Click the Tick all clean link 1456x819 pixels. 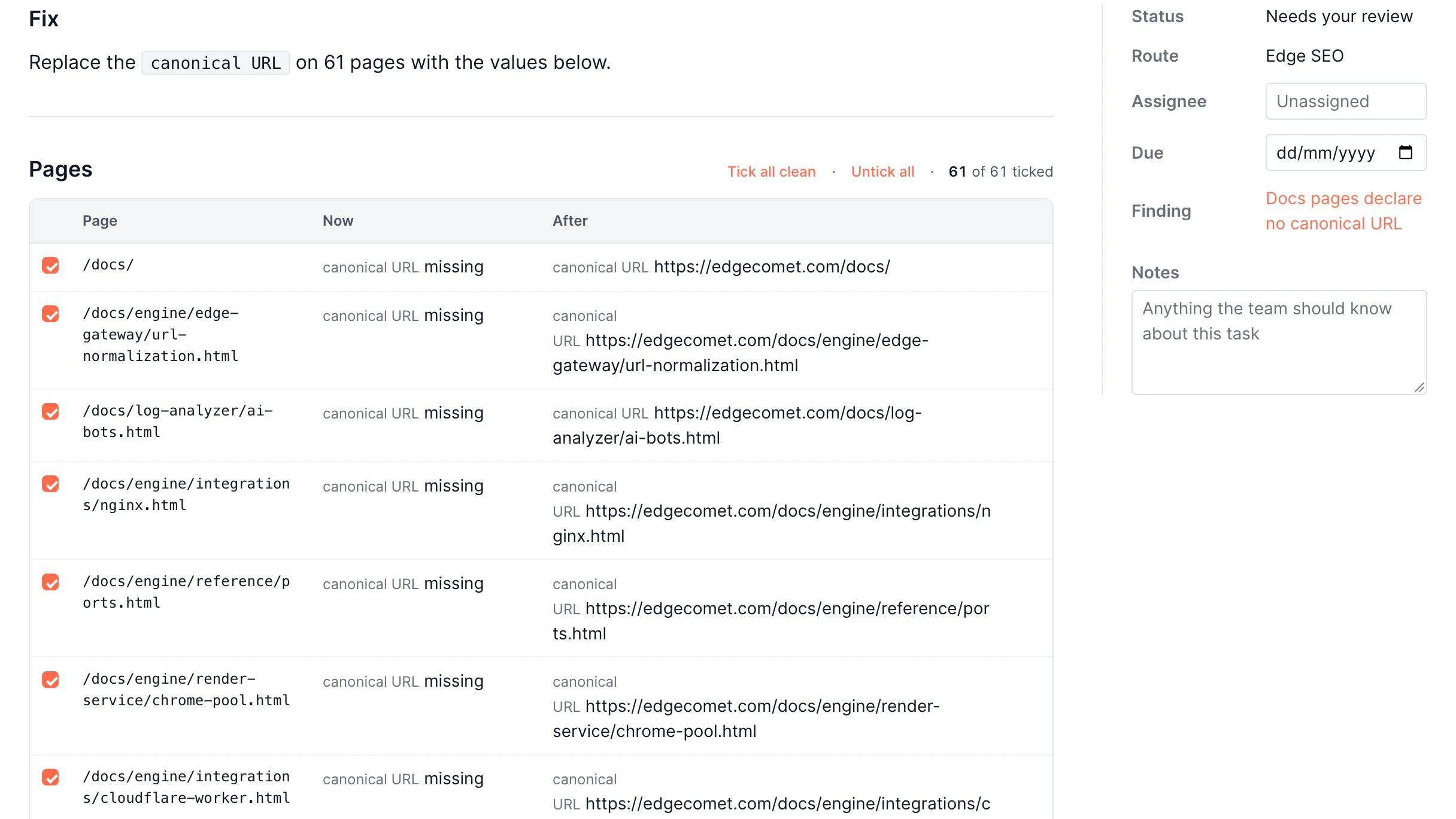(x=771, y=172)
